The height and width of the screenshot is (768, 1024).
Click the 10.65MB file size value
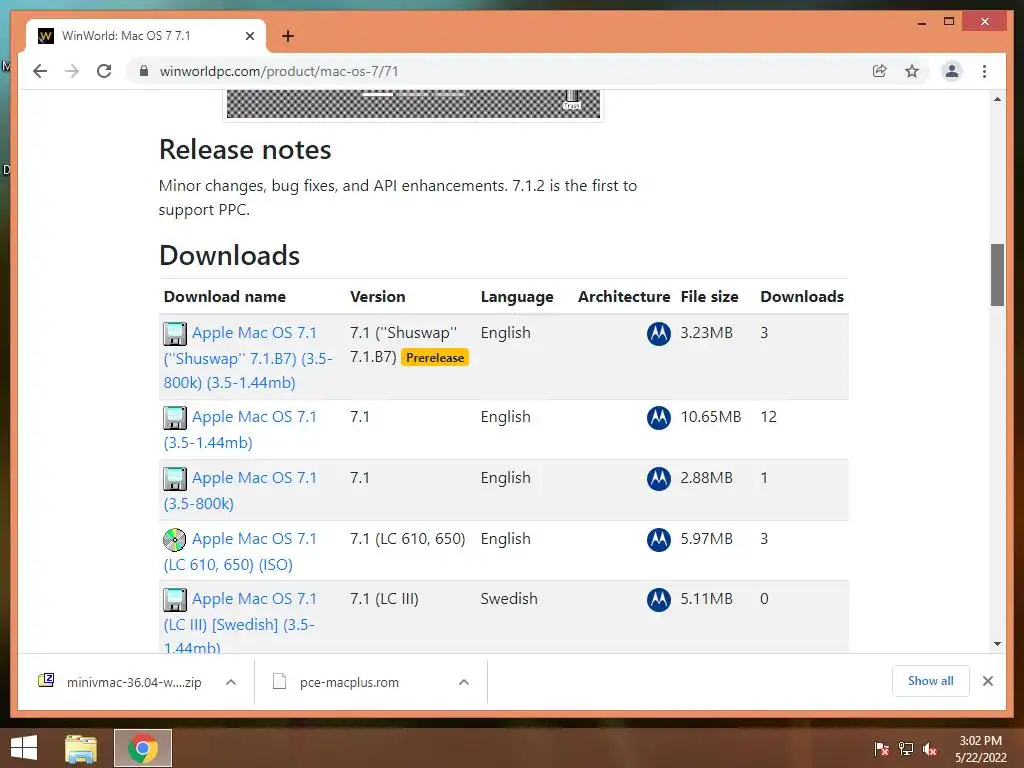[711, 417]
